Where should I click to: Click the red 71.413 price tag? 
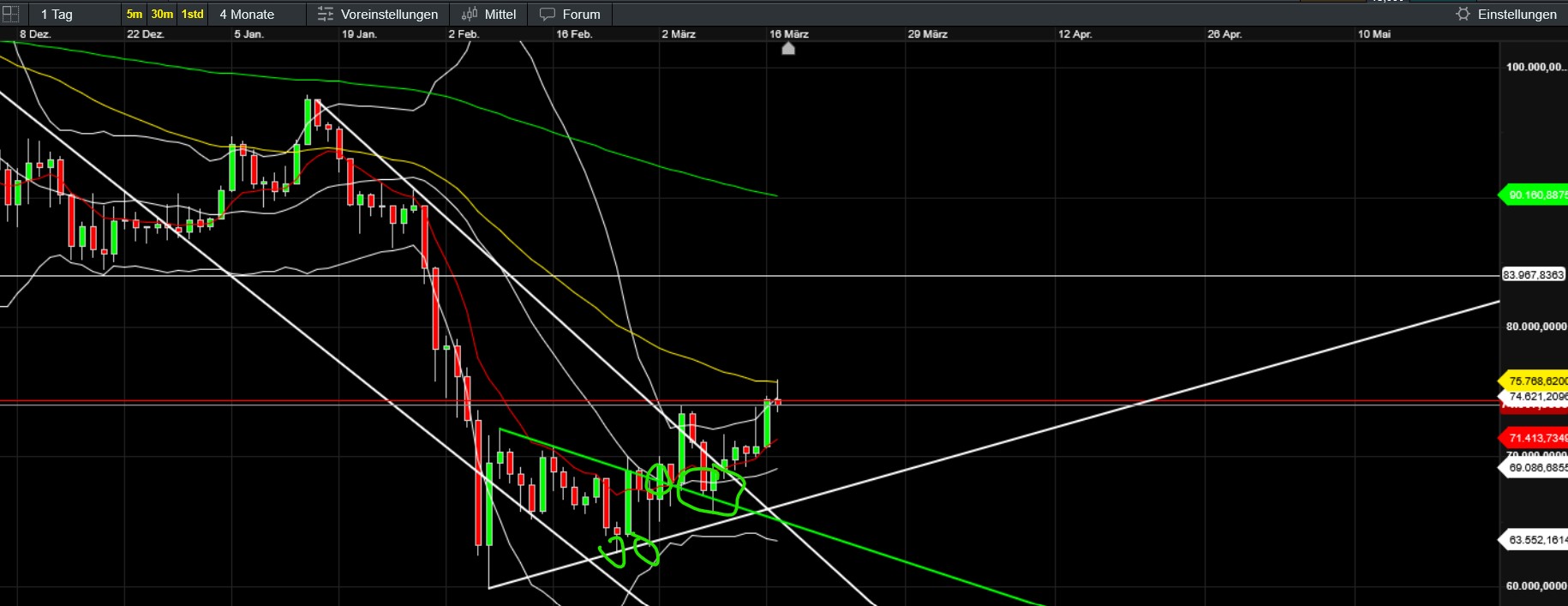[1535, 438]
